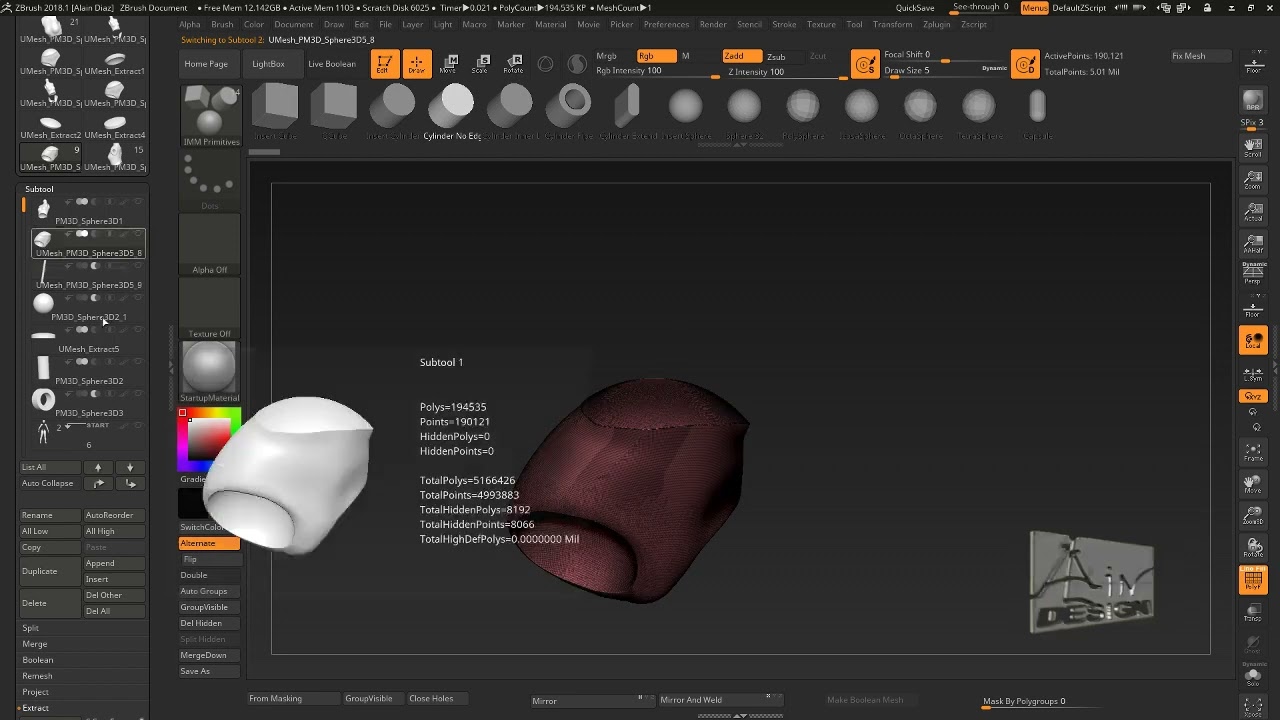Switch to the Move transform icon

click(x=450, y=64)
